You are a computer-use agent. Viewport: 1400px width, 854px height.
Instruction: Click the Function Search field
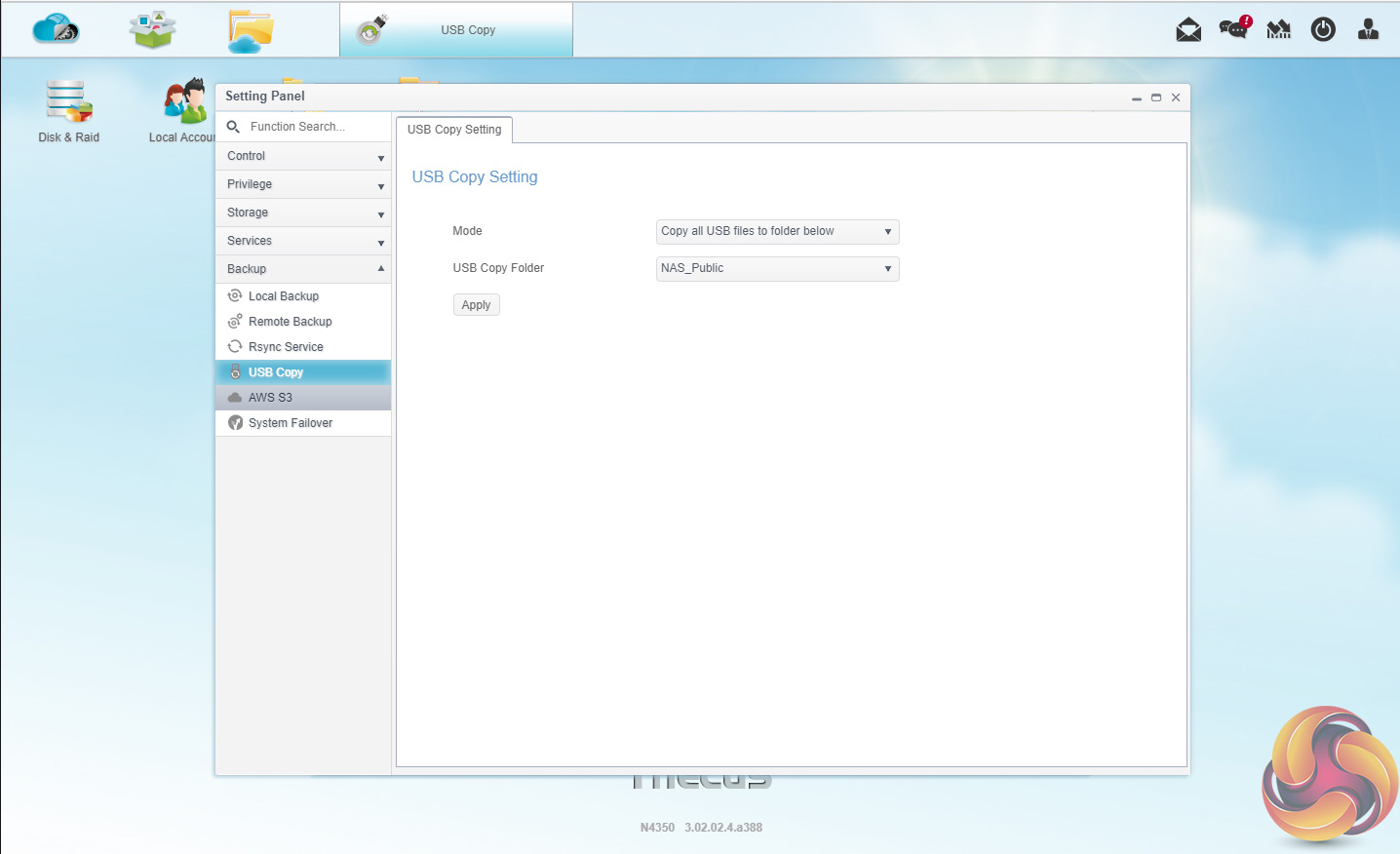click(x=303, y=127)
